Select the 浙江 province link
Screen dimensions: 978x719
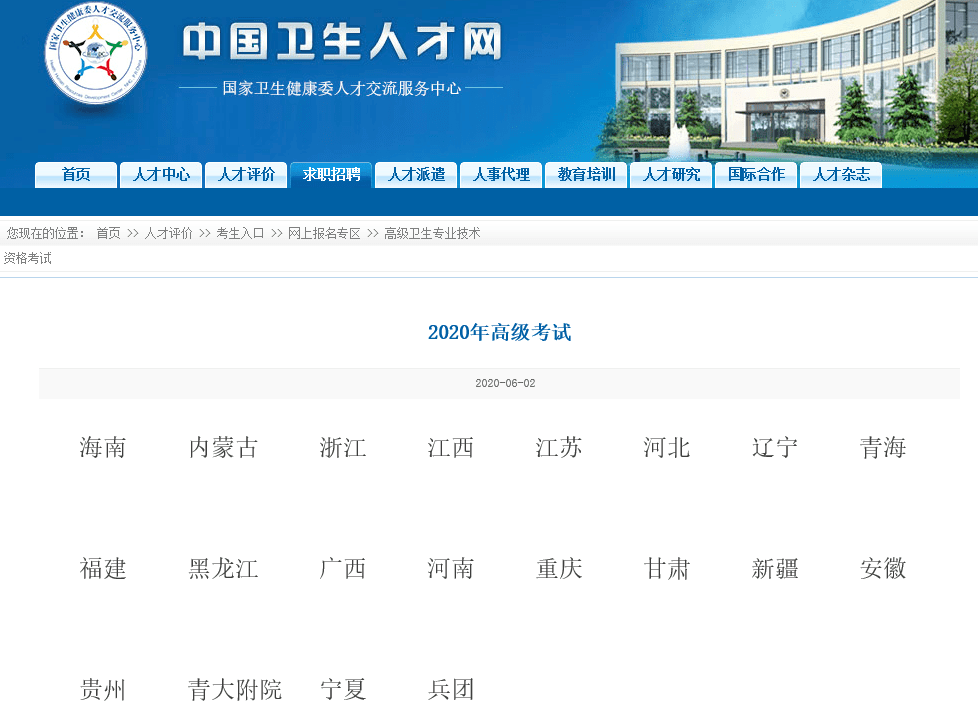(x=342, y=448)
